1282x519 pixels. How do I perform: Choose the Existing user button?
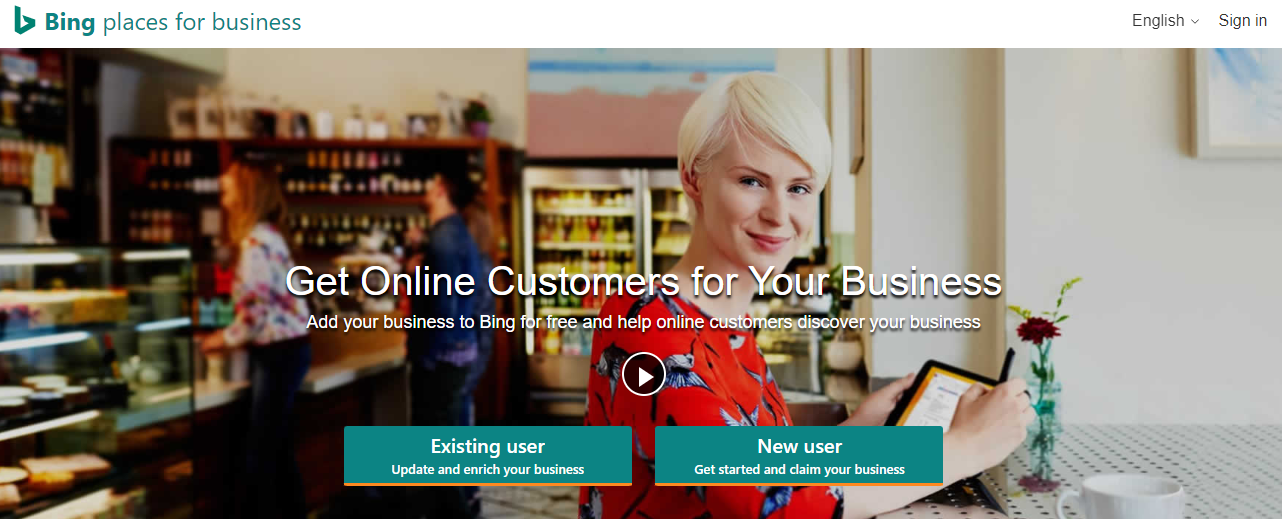point(488,456)
